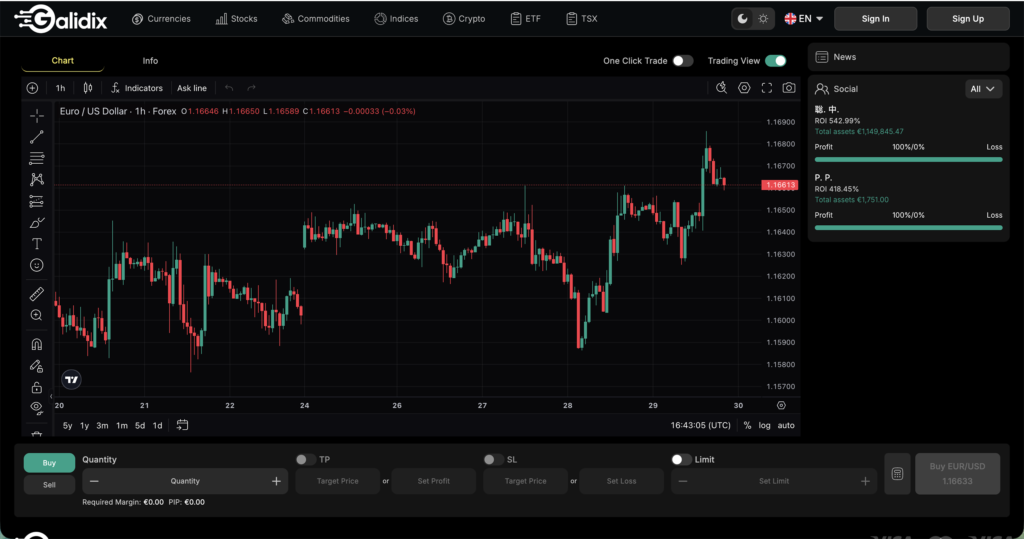Switch chart to fullscreen mode

[x=767, y=88]
